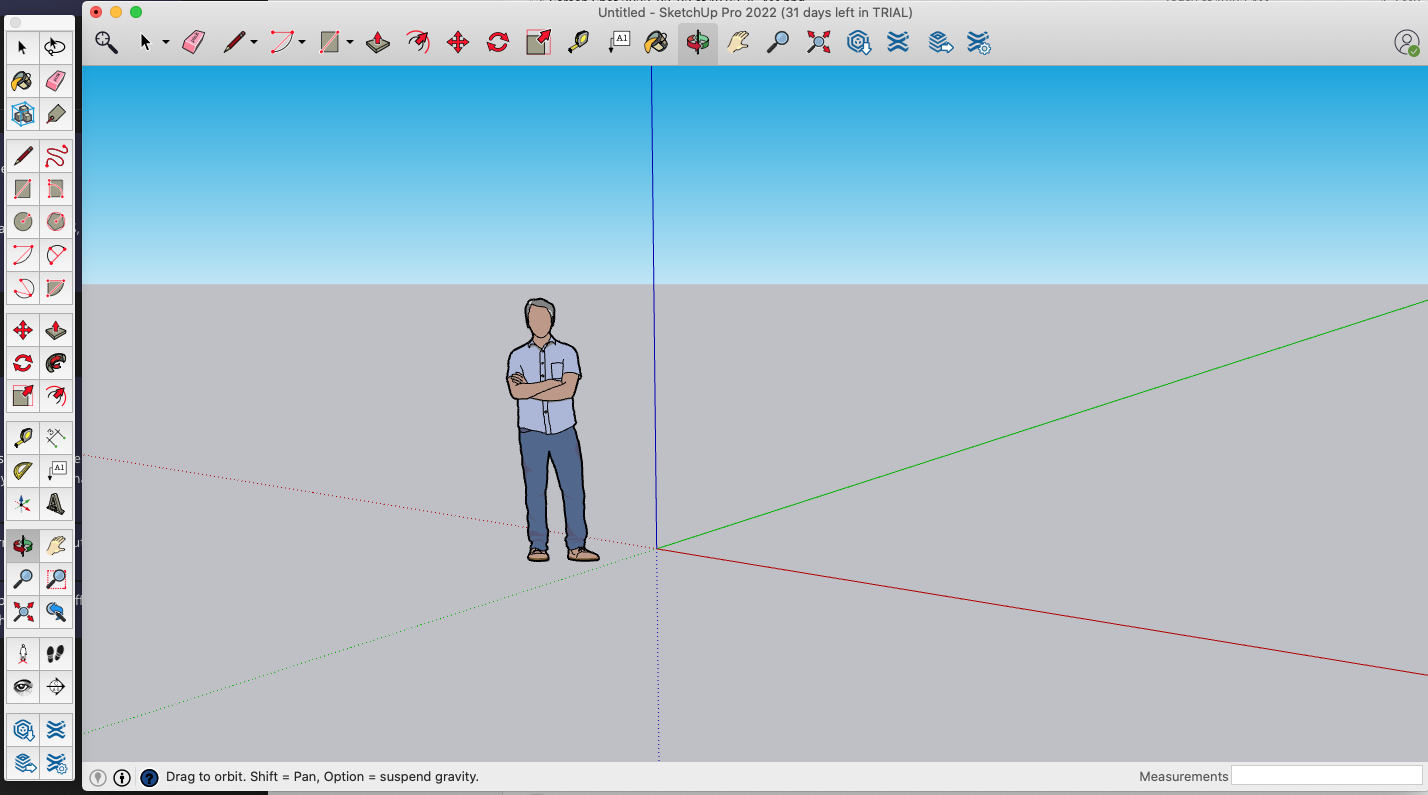
Task: Expand the Arc tool dropdown arrow in top toolbar
Action: click(302, 43)
